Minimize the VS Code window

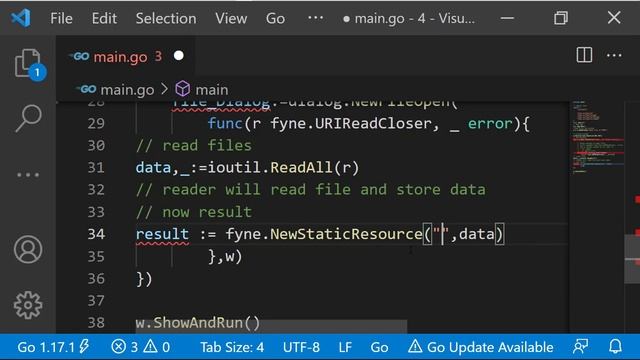coord(507,18)
